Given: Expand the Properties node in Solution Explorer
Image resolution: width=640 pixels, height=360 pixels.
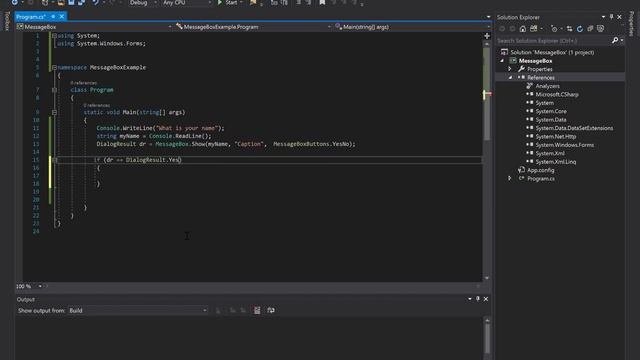Looking at the screenshot, I should 509,69.
